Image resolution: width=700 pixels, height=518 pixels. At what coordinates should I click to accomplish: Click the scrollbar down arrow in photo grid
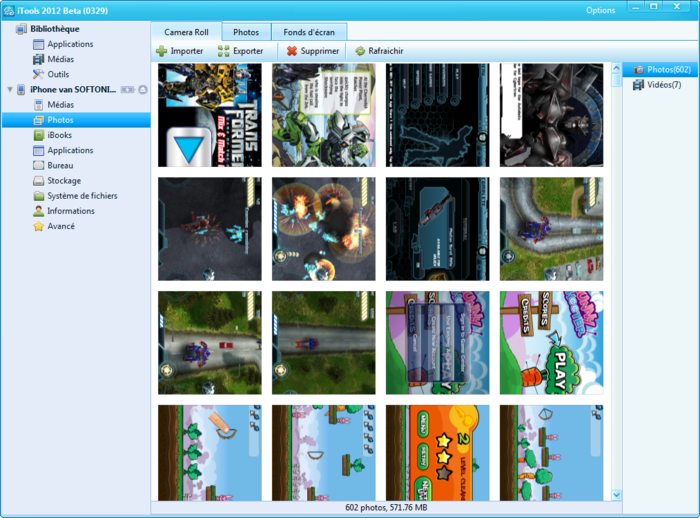point(615,494)
